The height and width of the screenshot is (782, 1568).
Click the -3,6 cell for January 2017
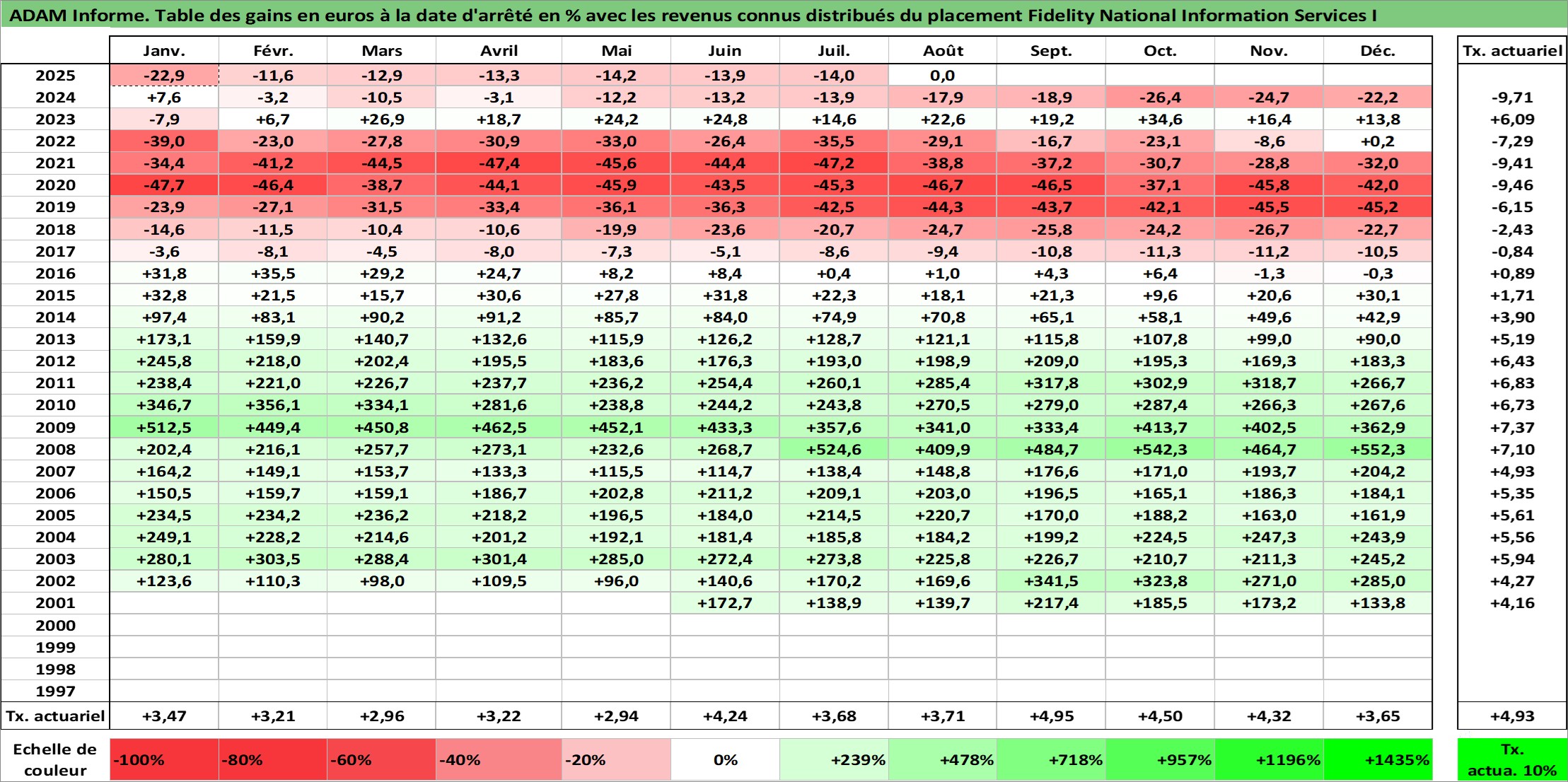pos(164,252)
